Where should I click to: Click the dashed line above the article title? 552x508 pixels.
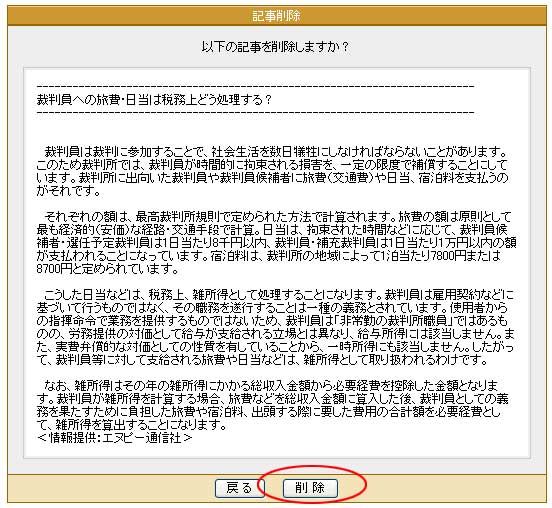pos(255,86)
